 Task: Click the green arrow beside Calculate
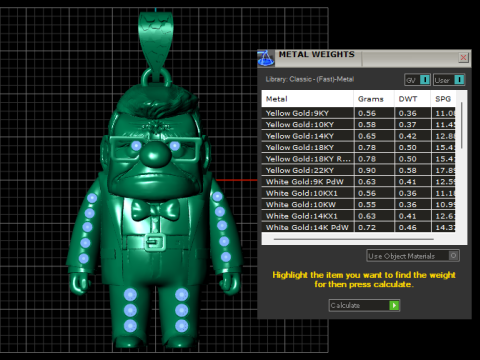coord(394,305)
